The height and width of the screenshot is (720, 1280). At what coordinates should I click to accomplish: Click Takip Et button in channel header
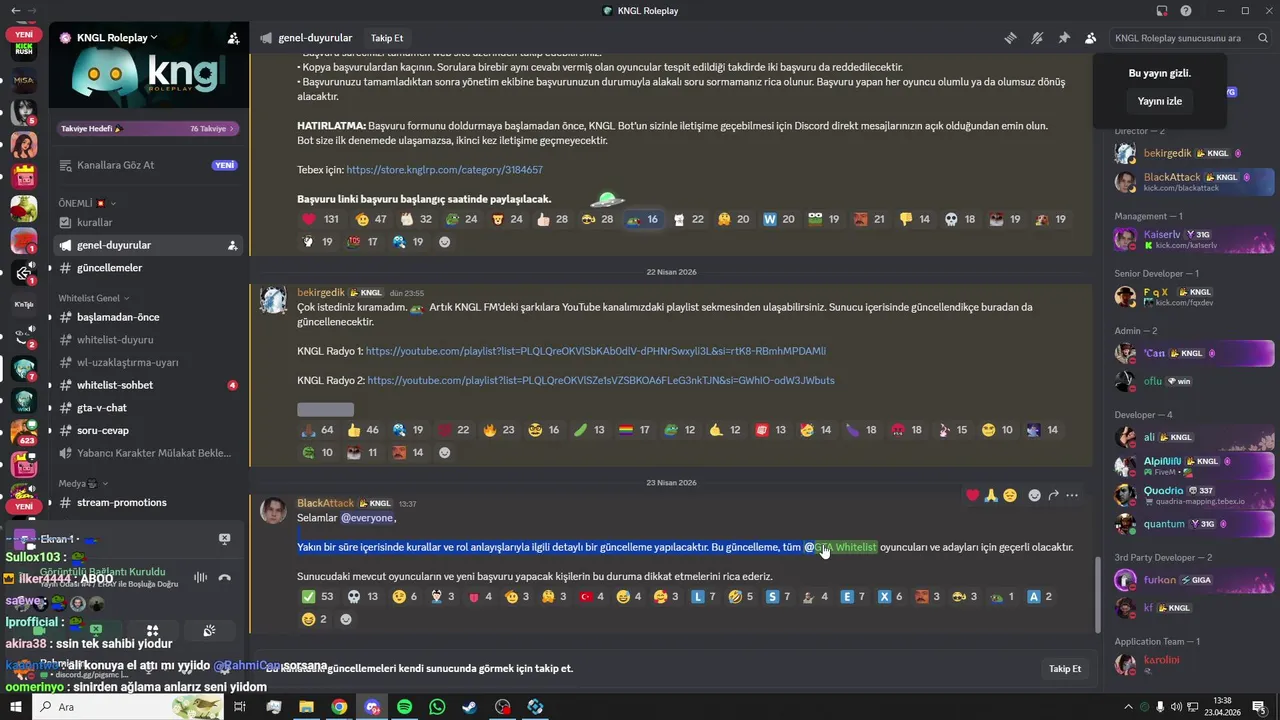[x=387, y=38]
